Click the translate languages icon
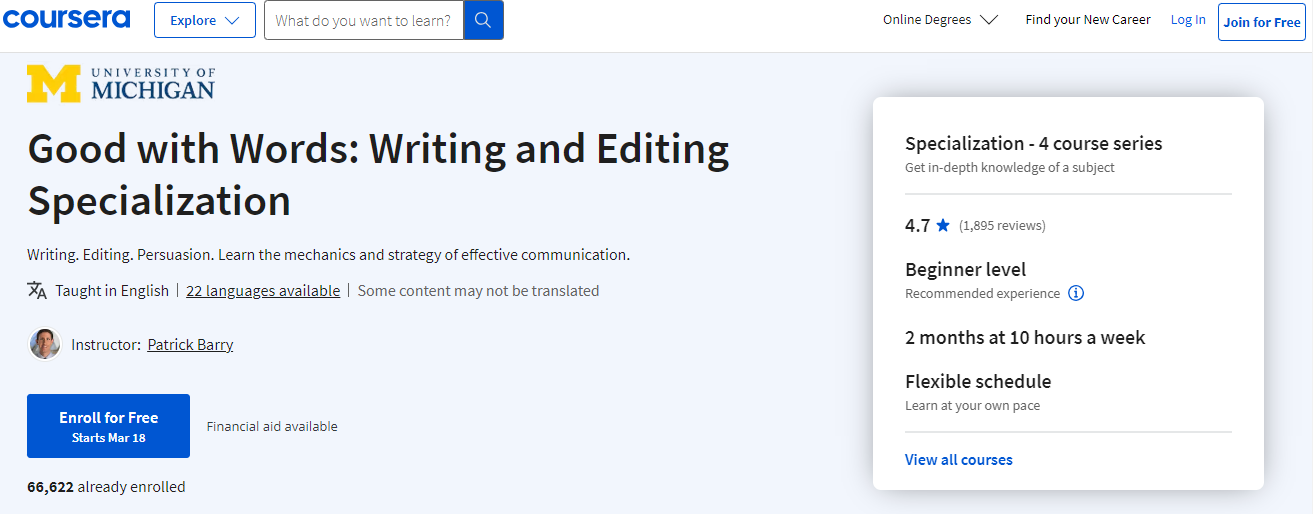The image size is (1313, 514). [37, 290]
